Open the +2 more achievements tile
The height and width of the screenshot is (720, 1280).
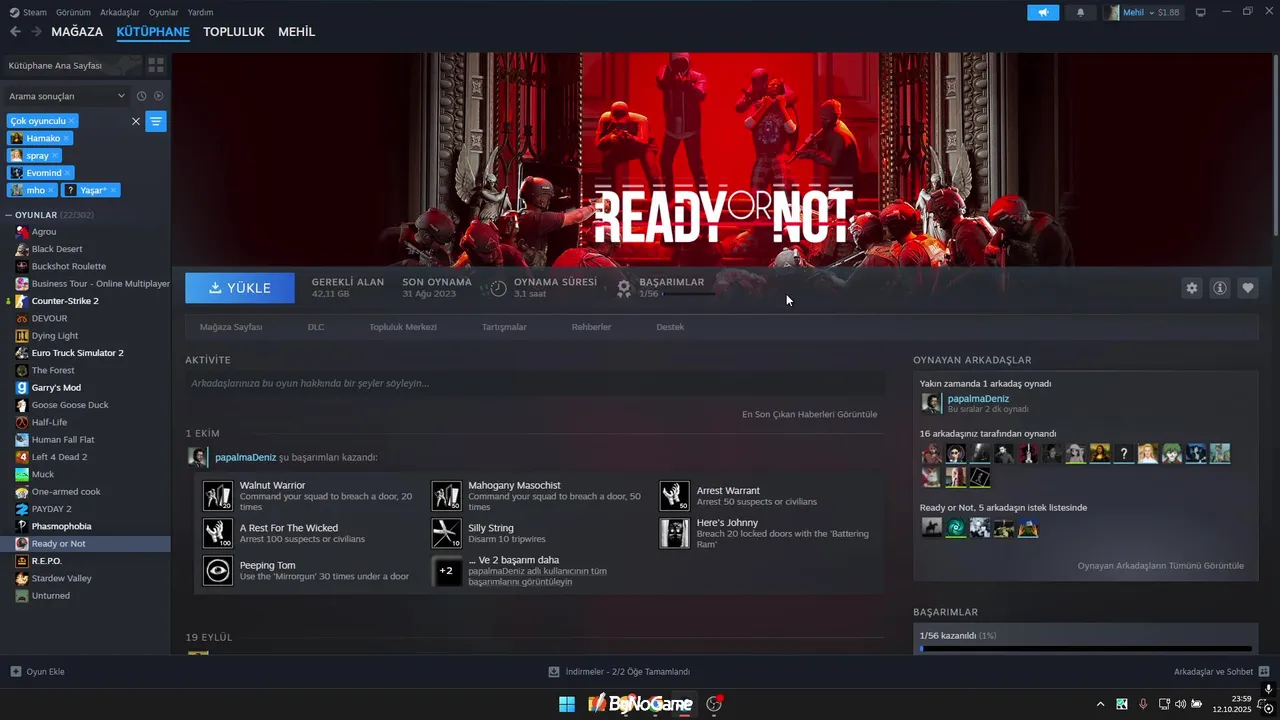click(446, 570)
